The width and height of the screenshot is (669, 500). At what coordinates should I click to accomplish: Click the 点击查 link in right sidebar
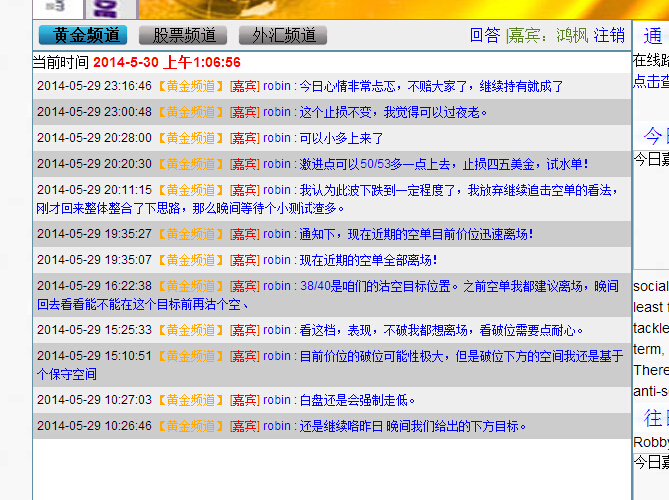click(x=650, y=80)
